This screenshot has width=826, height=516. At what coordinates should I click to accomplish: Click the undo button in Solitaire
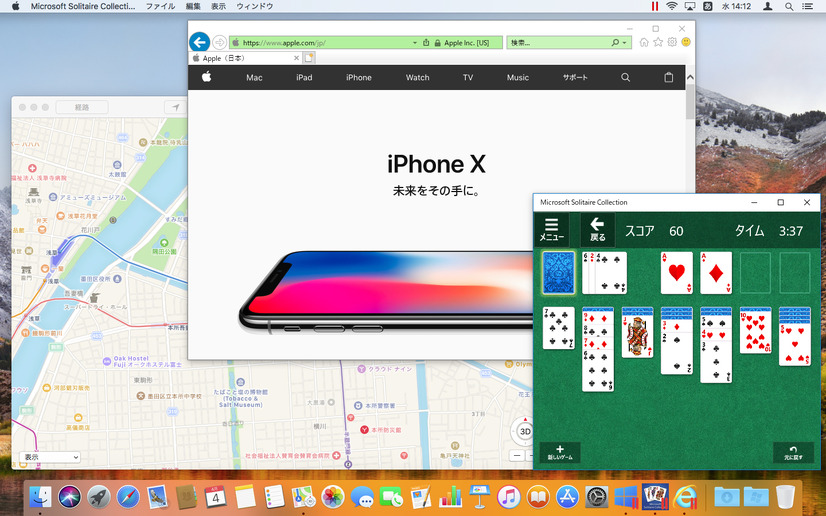click(793, 452)
